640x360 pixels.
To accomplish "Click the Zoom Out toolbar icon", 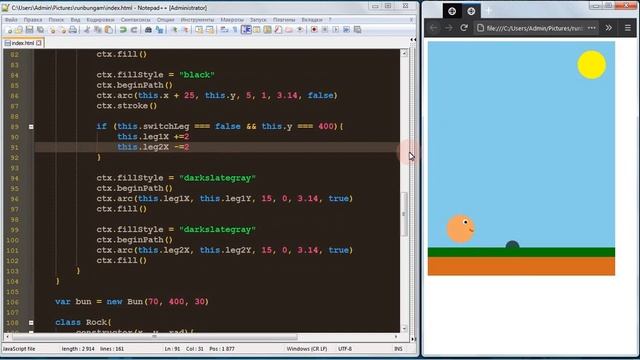I will coord(185,29).
